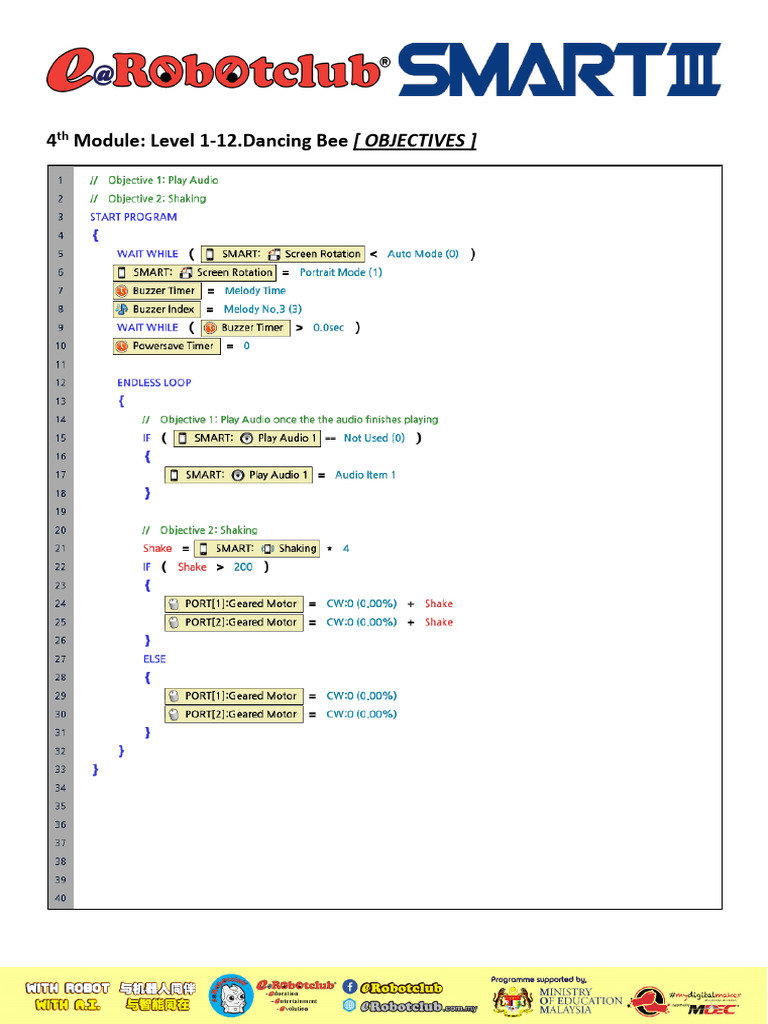768x1024 pixels.
Task: Click the 'CW:0 (0.00%)' value on line 29
Action: pyautogui.click(x=362, y=696)
